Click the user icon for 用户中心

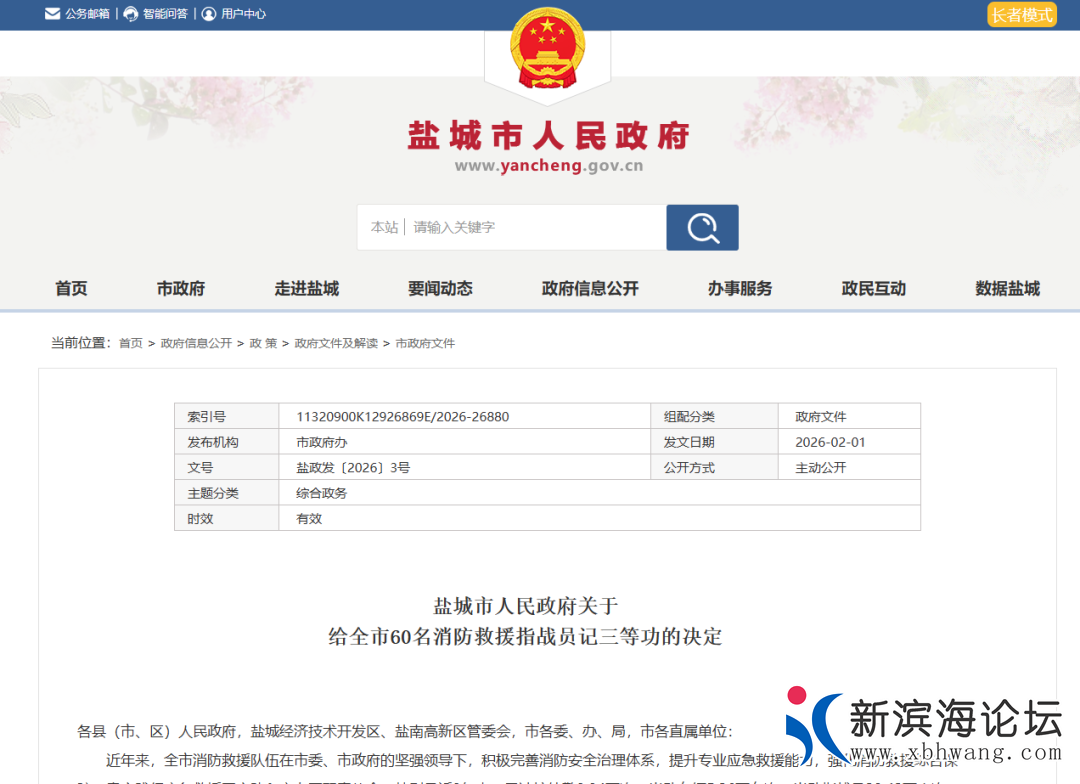click(209, 14)
